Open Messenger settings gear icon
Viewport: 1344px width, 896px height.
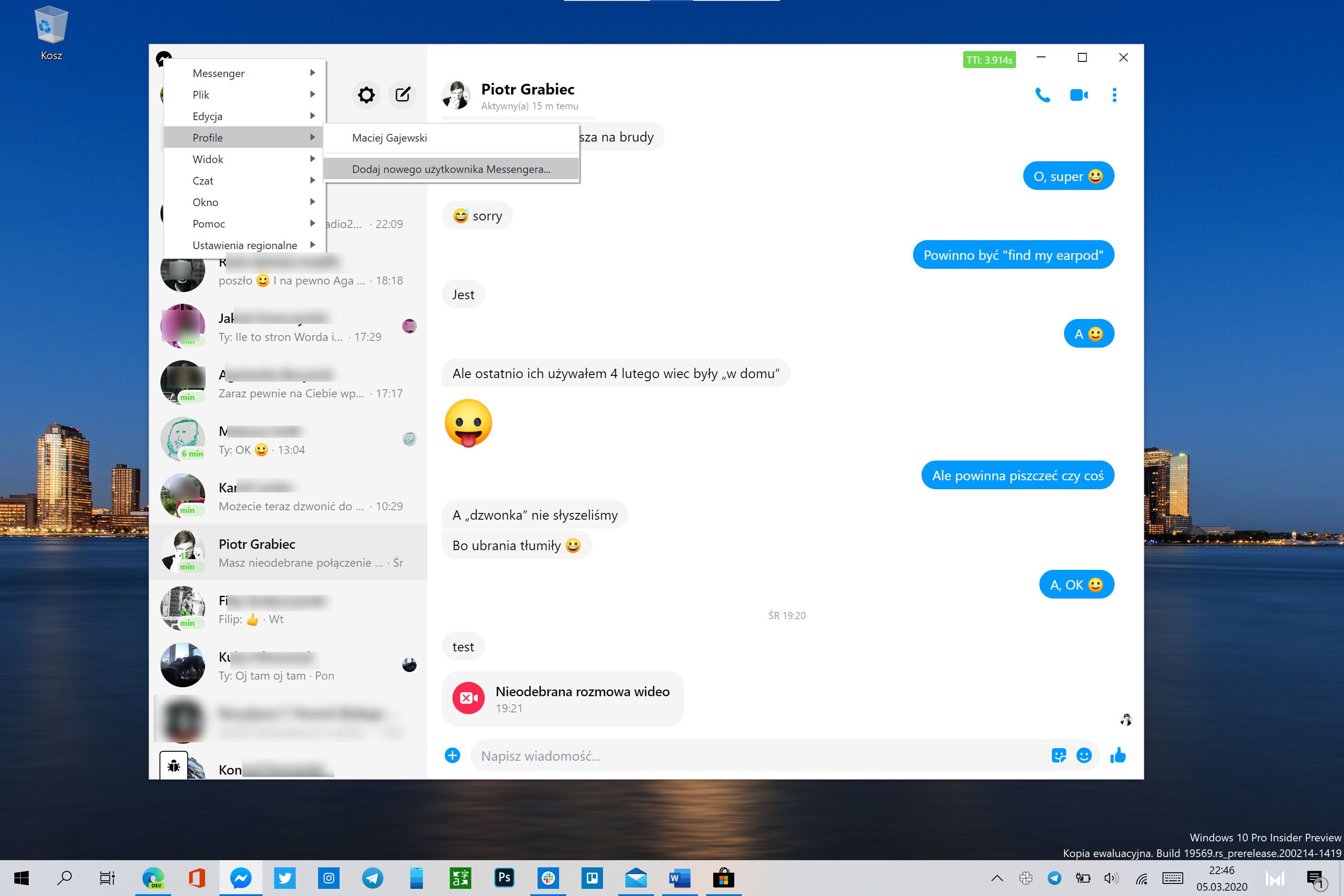[366, 94]
